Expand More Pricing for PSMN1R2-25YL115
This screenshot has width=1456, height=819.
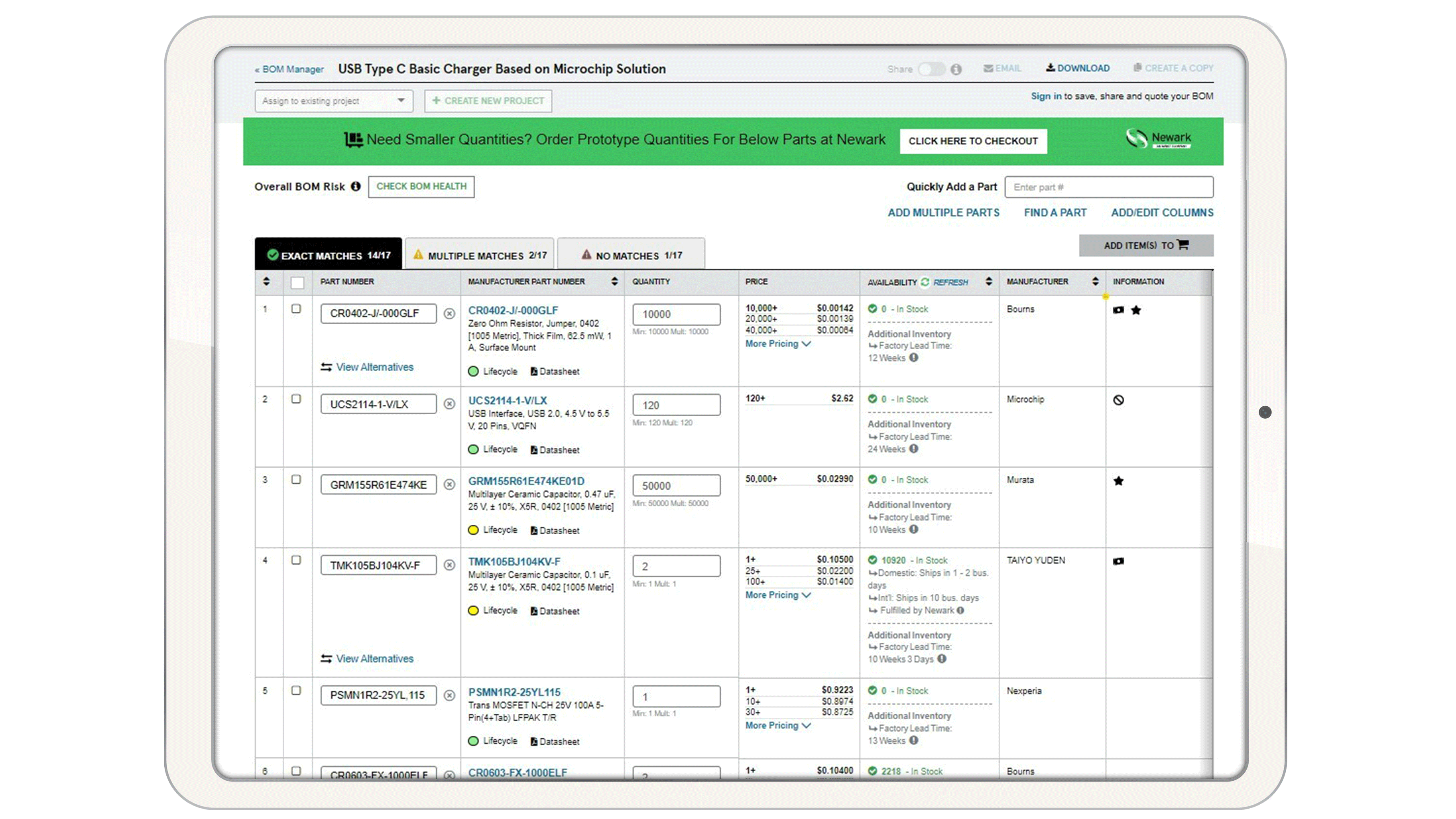click(778, 726)
